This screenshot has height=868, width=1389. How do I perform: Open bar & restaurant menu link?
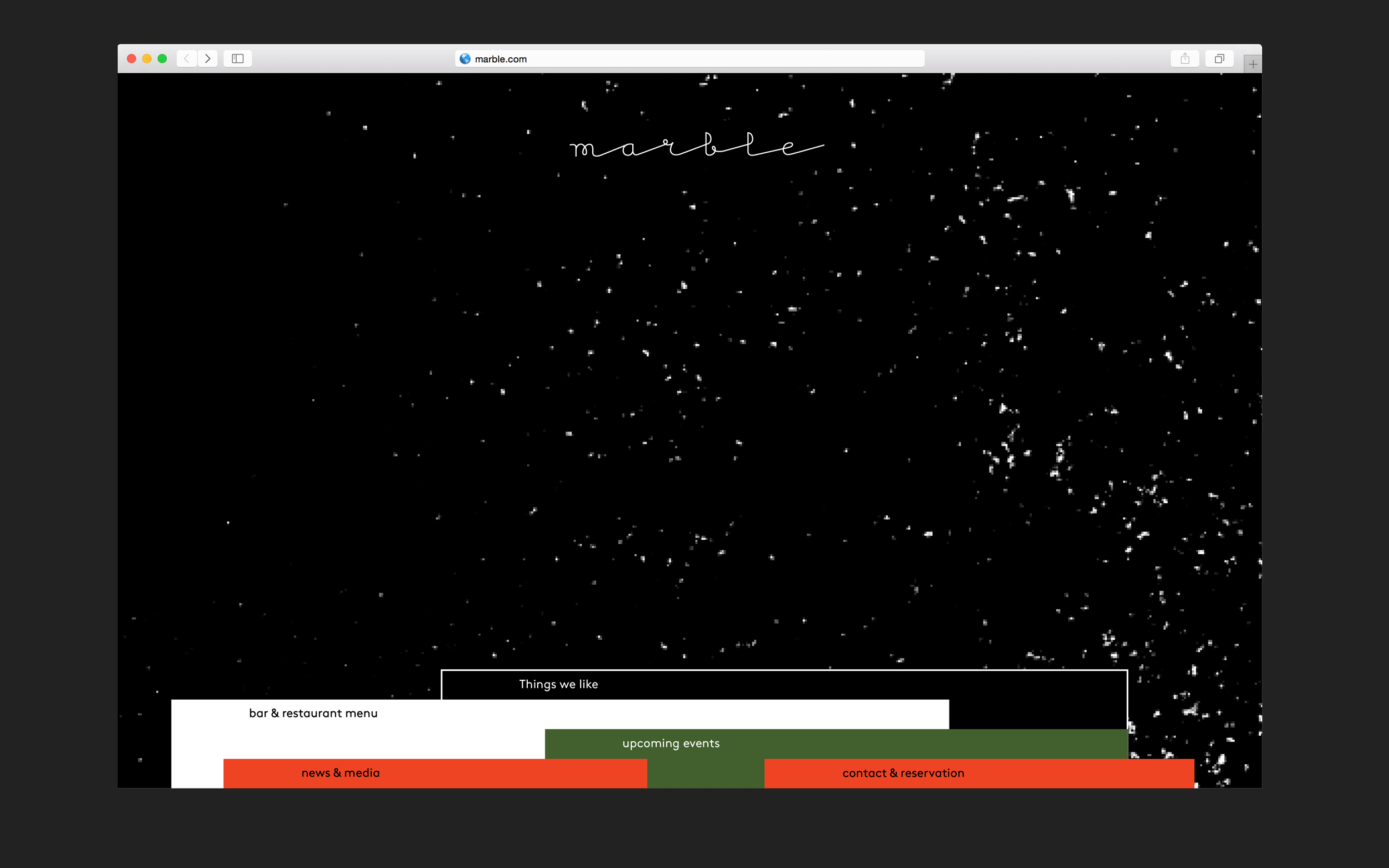[313, 714]
